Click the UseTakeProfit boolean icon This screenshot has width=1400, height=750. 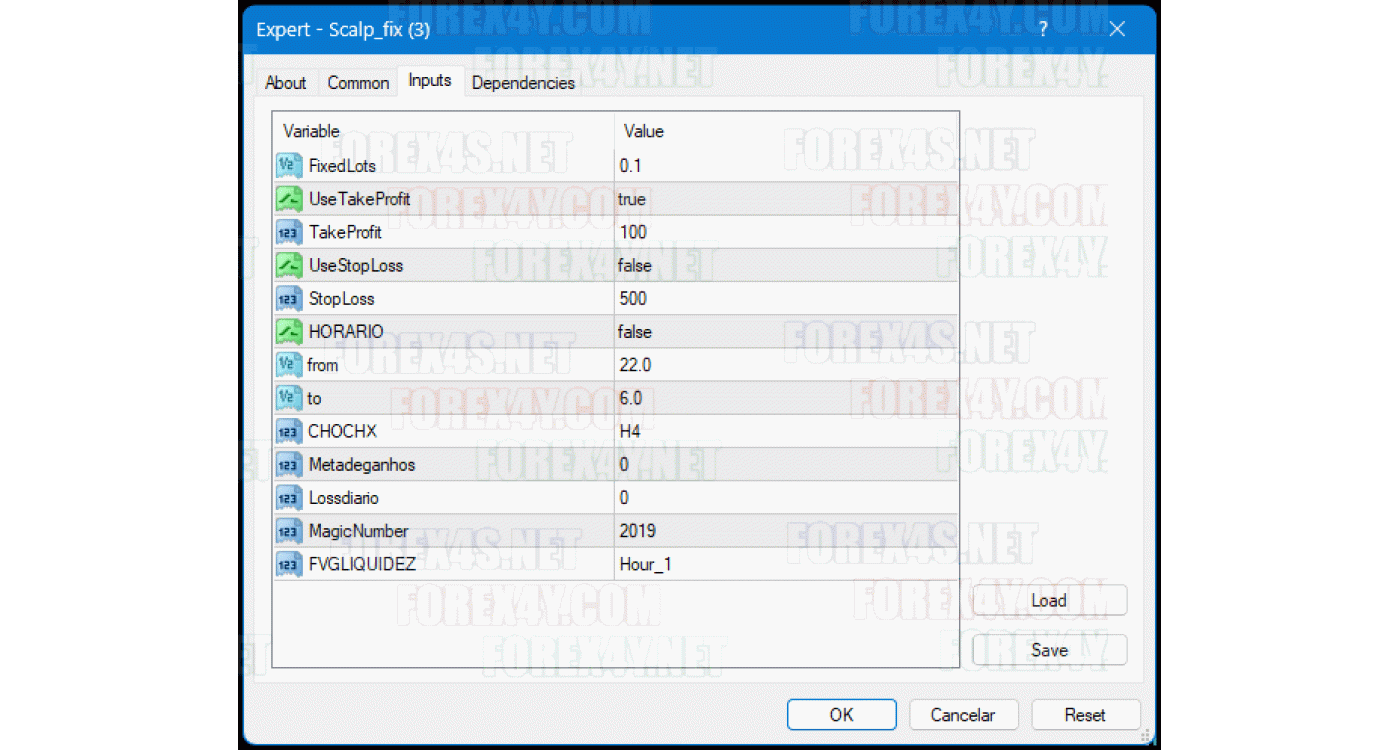[x=289, y=199]
